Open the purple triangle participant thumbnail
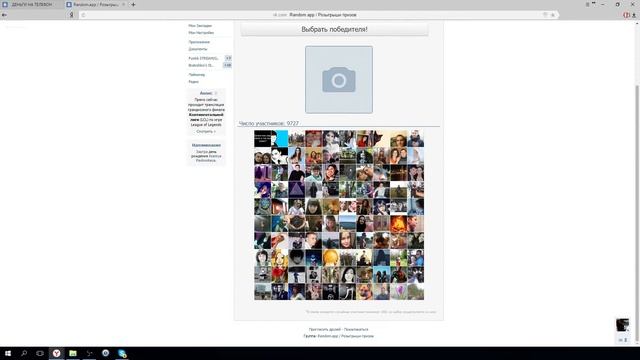The height and width of the screenshot is (360, 640). 297,190
